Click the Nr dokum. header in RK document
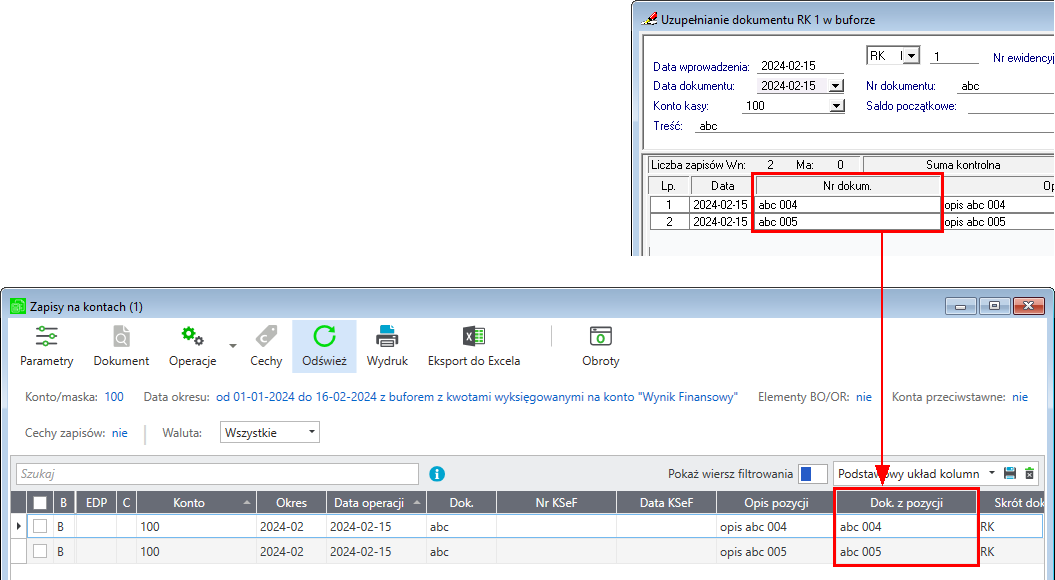The width and height of the screenshot is (1055, 580). tap(847, 186)
